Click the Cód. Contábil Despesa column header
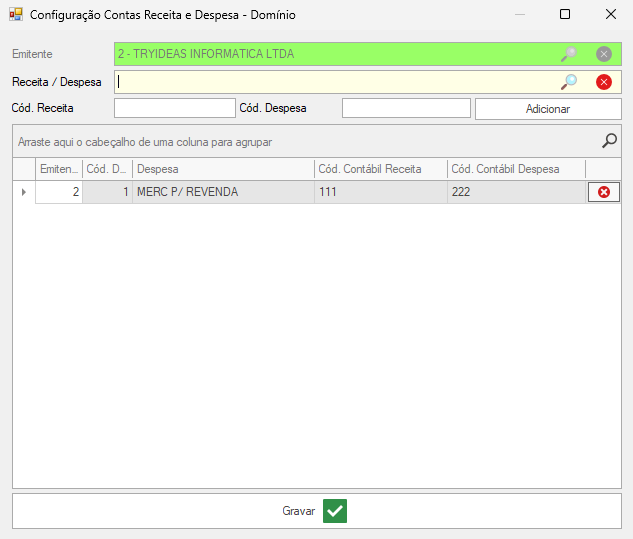Image resolution: width=633 pixels, height=539 pixels. [515, 169]
